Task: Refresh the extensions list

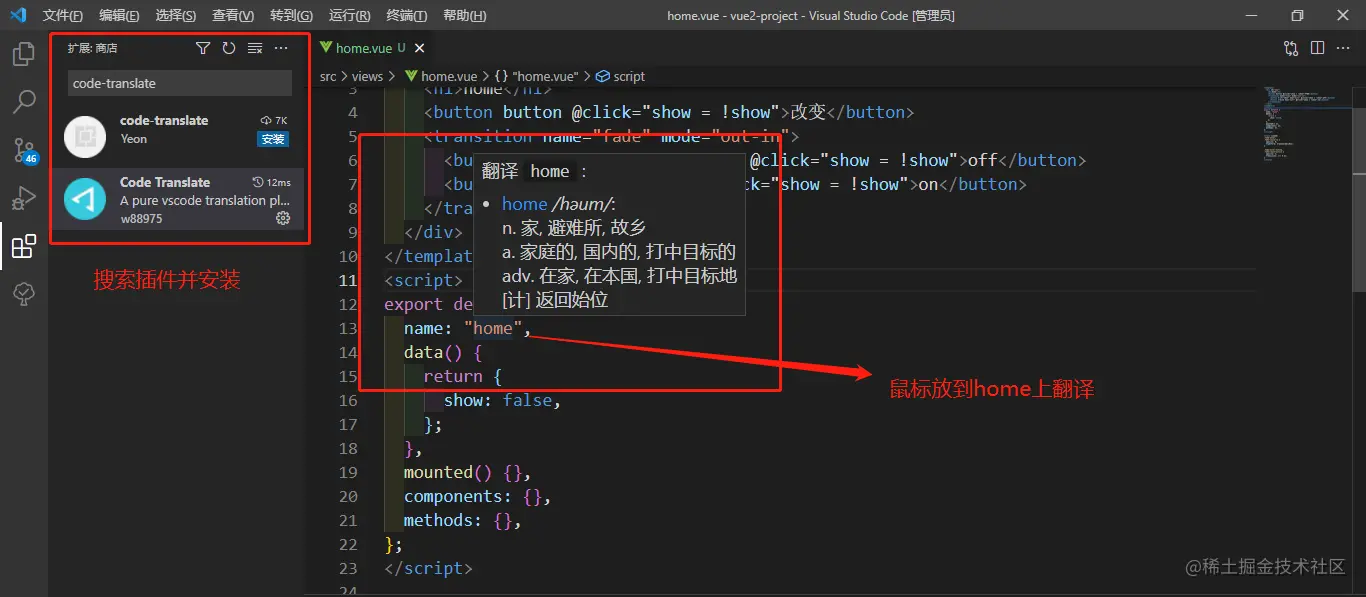Action: [x=229, y=48]
